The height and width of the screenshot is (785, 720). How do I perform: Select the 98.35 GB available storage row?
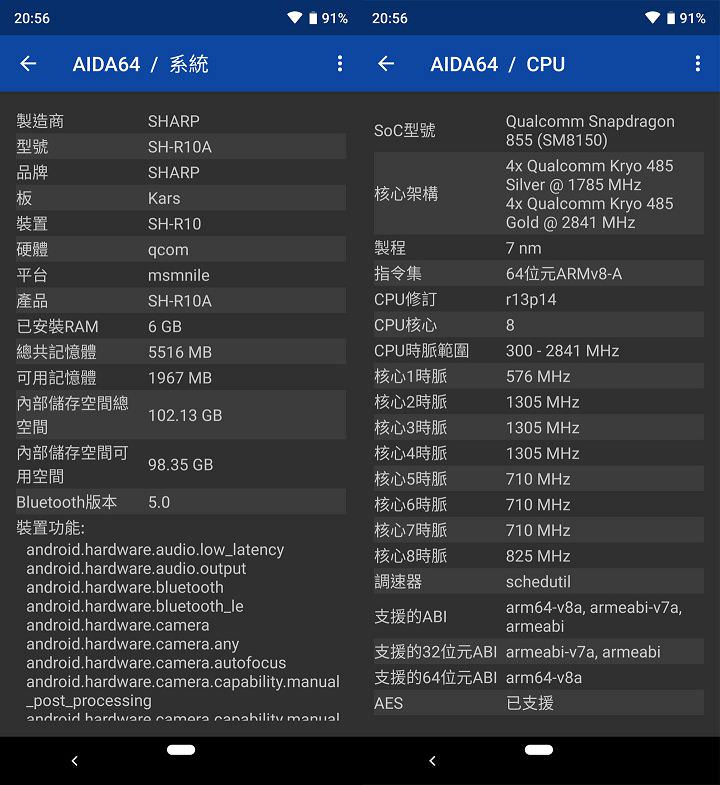[181, 464]
